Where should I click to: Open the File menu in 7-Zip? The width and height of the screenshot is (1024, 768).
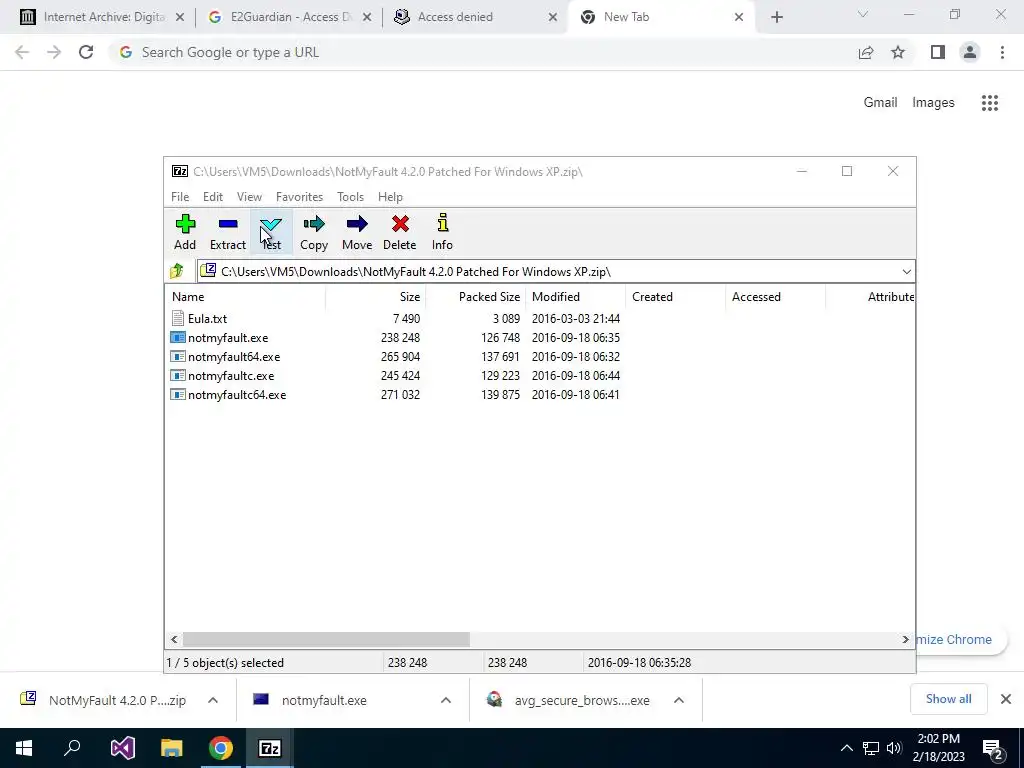point(180,197)
